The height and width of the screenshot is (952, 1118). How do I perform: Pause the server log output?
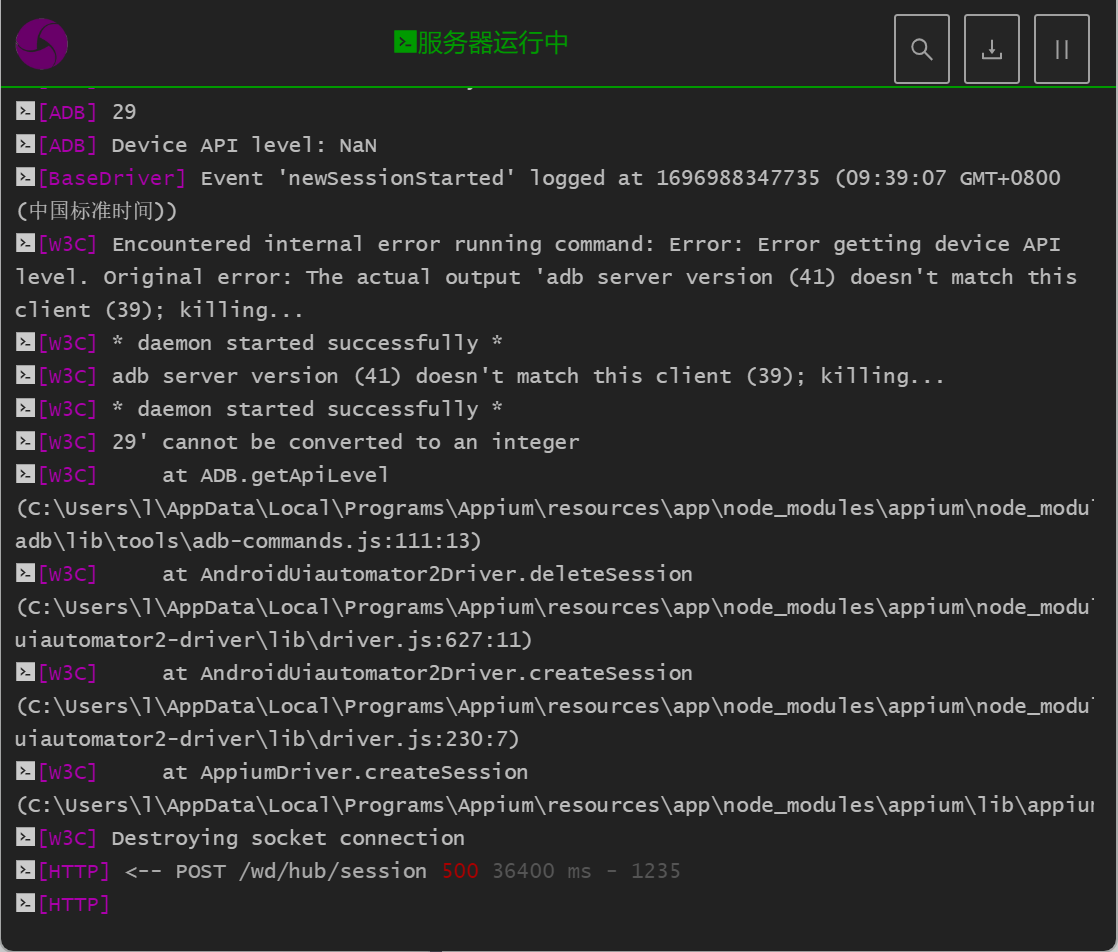[x=1061, y=49]
